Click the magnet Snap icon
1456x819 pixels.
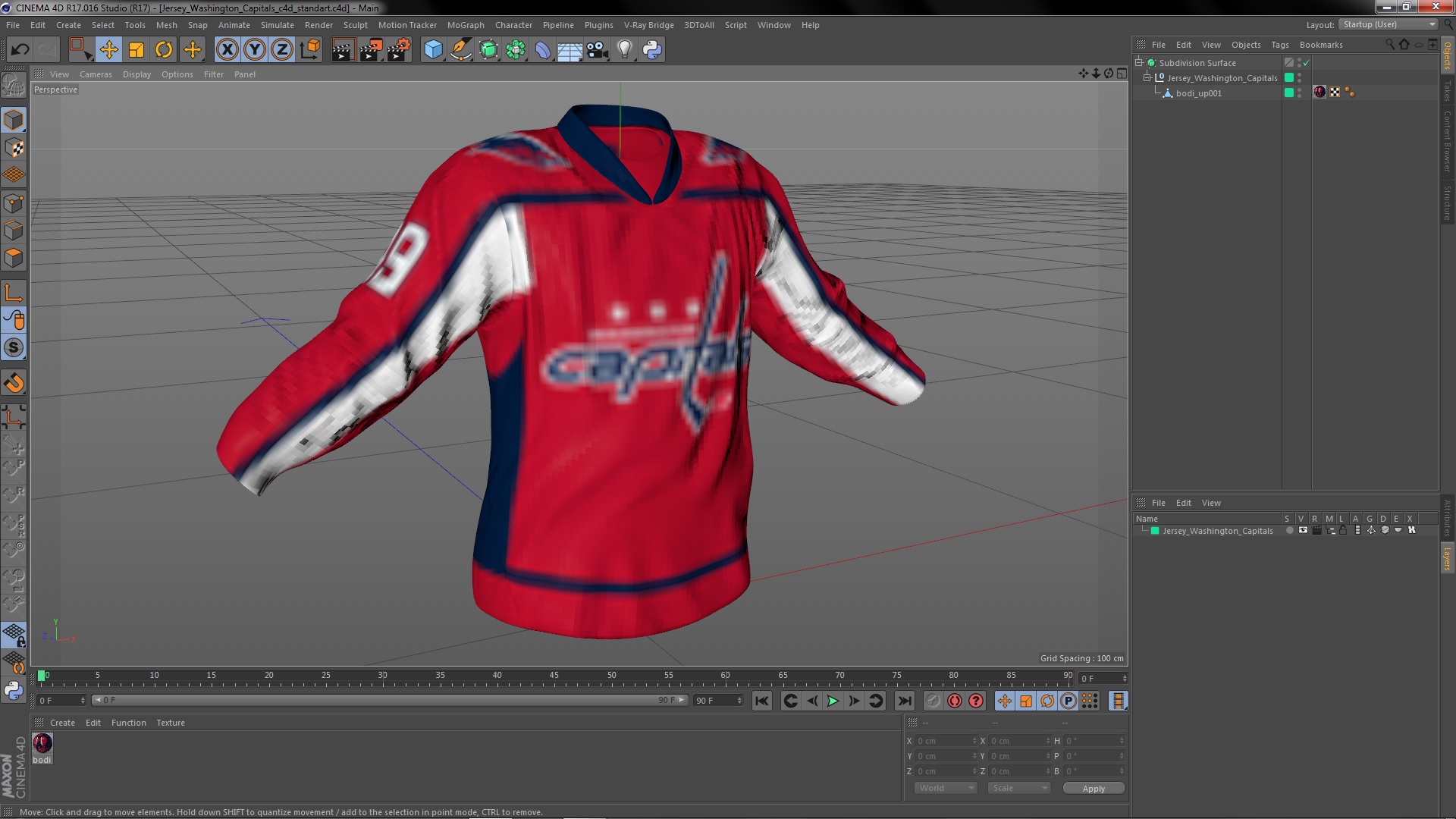coord(14,383)
